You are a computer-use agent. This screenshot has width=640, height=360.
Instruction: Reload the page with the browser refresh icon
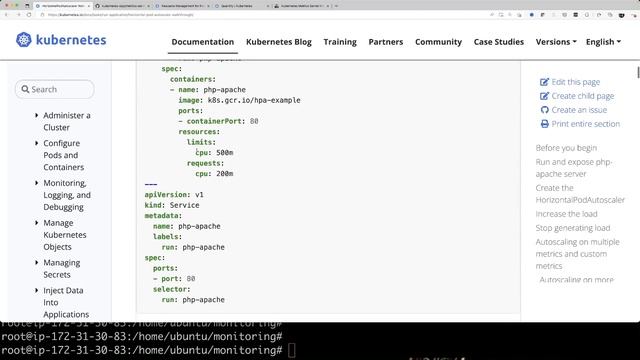coord(29,15)
